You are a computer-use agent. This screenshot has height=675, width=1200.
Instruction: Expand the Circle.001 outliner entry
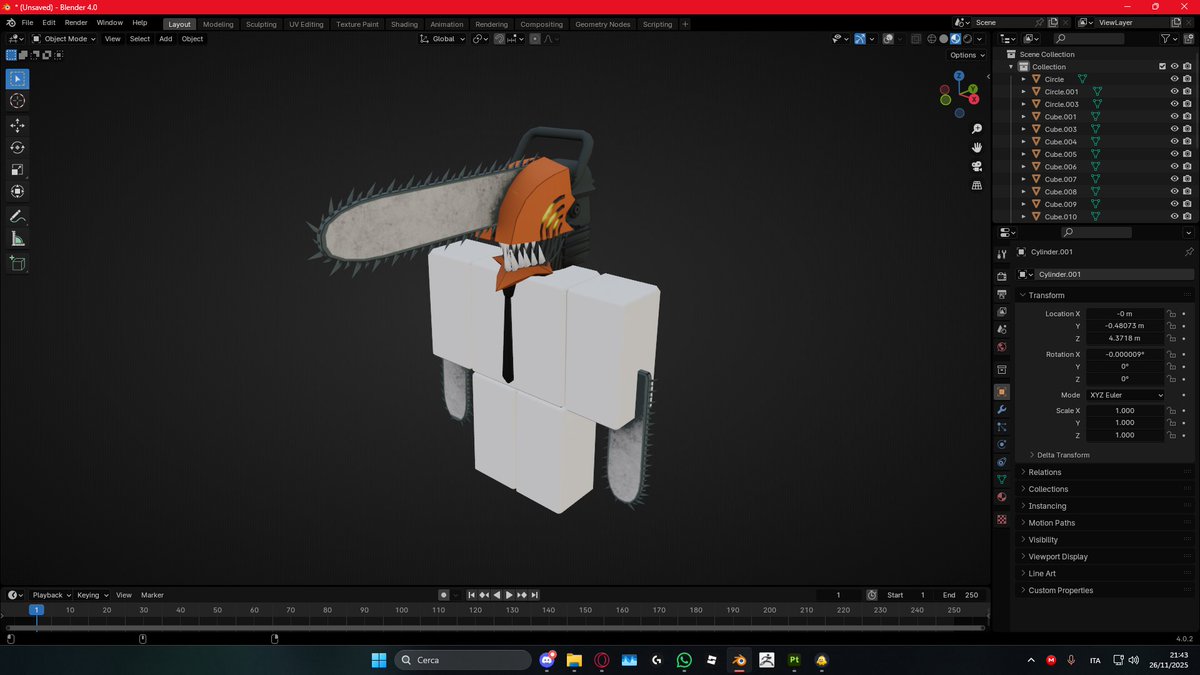[x=1022, y=91]
